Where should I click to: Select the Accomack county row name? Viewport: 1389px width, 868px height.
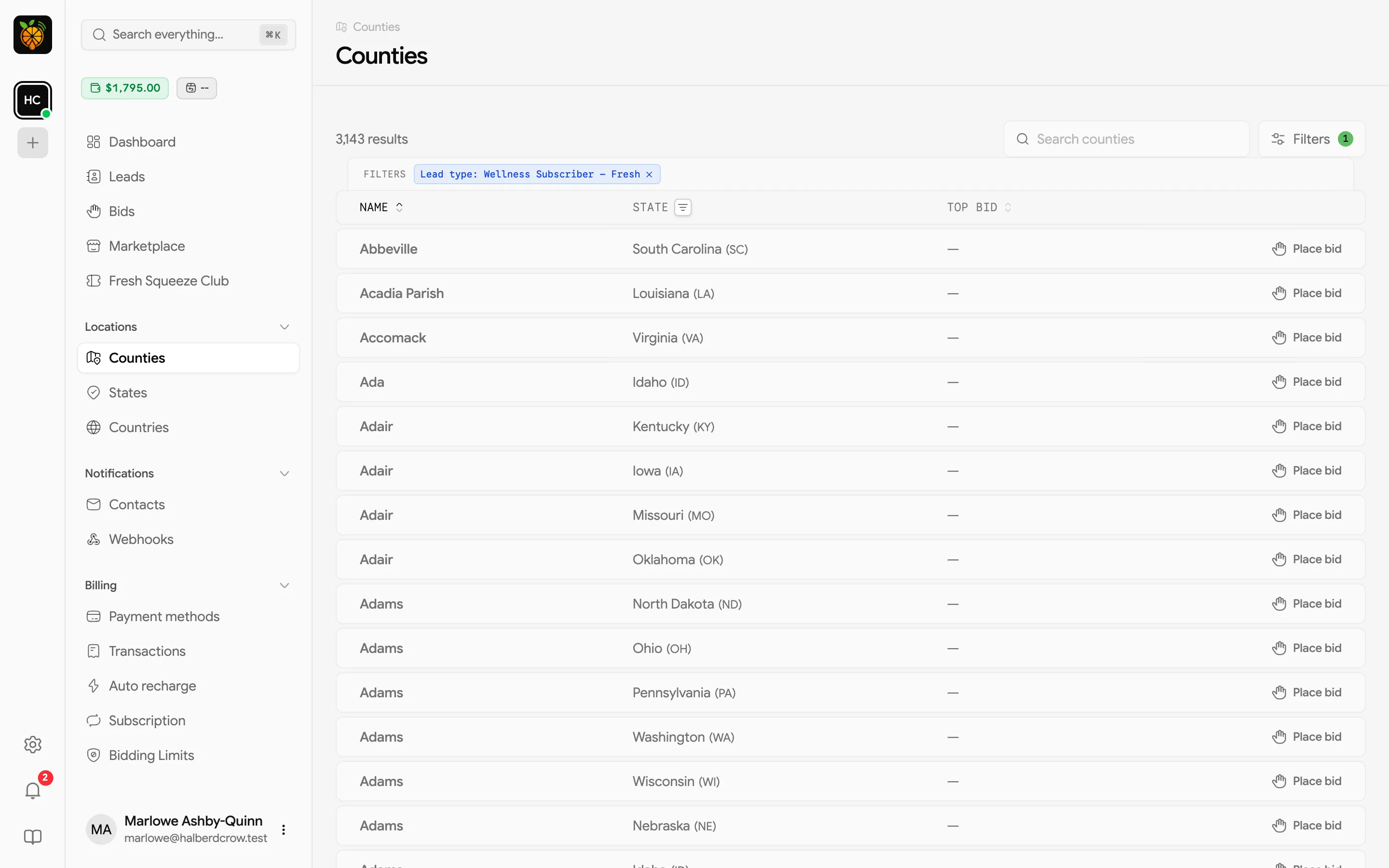pyautogui.click(x=393, y=338)
